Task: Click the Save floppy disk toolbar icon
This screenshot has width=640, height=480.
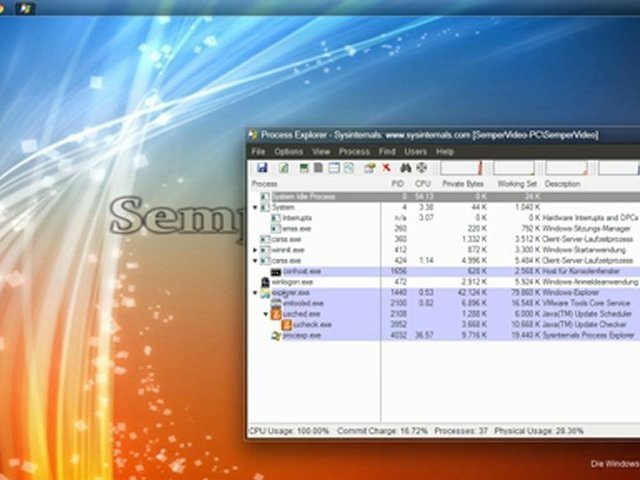Action: (x=262, y=168)
